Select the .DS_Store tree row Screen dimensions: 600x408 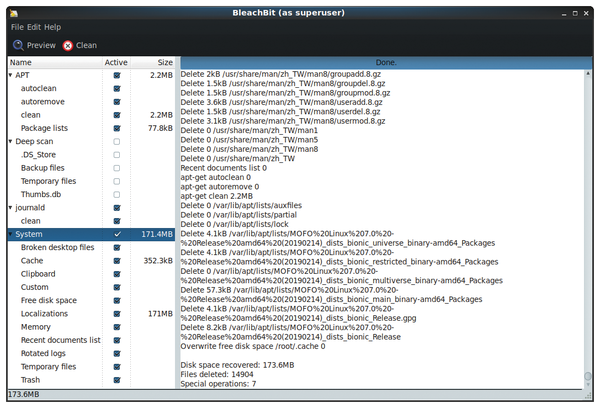(x=91, y=155)
